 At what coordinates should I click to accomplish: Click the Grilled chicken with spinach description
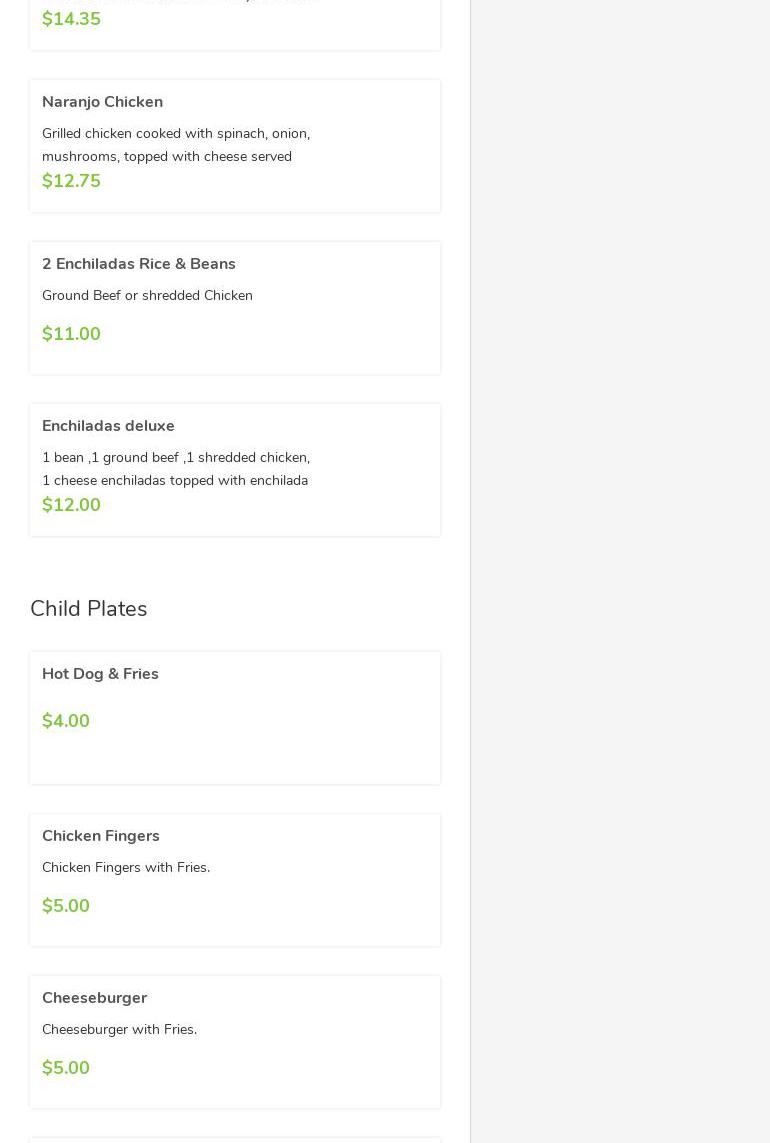176,145
